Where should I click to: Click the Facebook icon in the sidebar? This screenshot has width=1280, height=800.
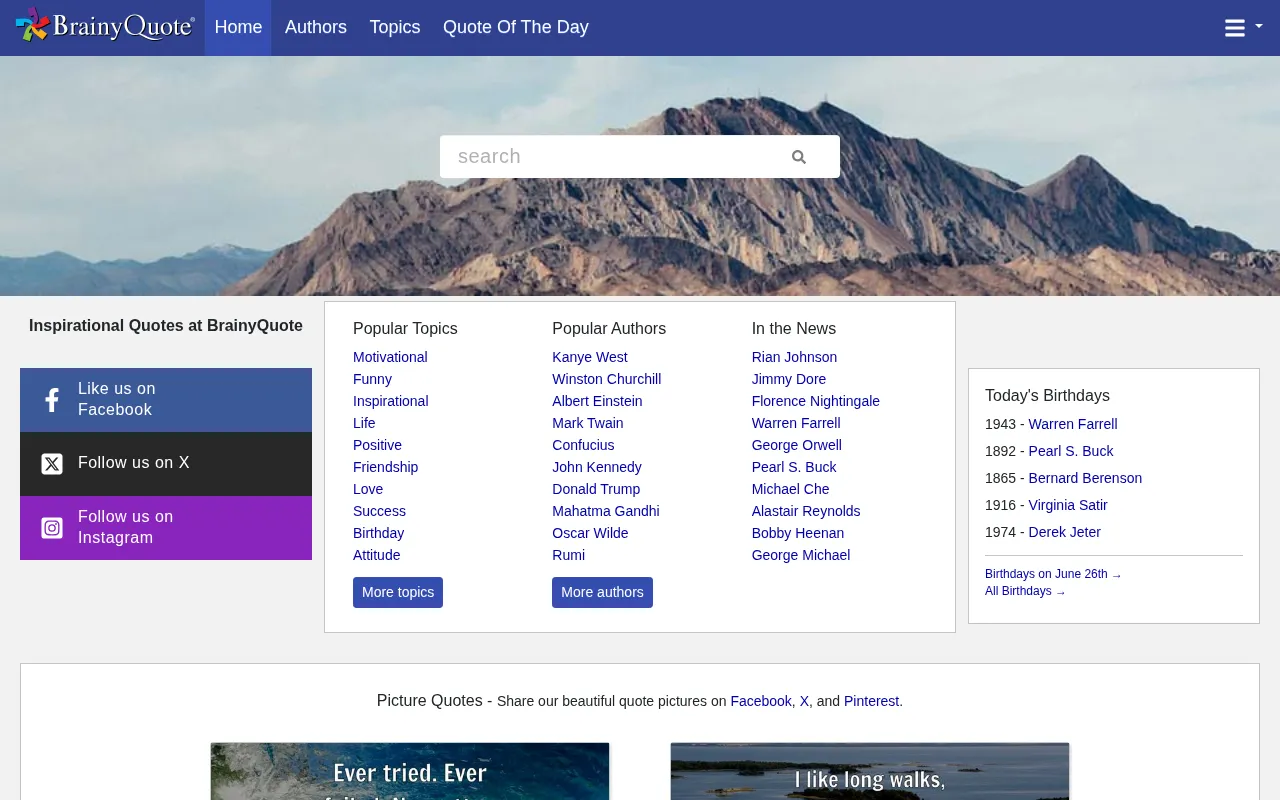(52, 400)
